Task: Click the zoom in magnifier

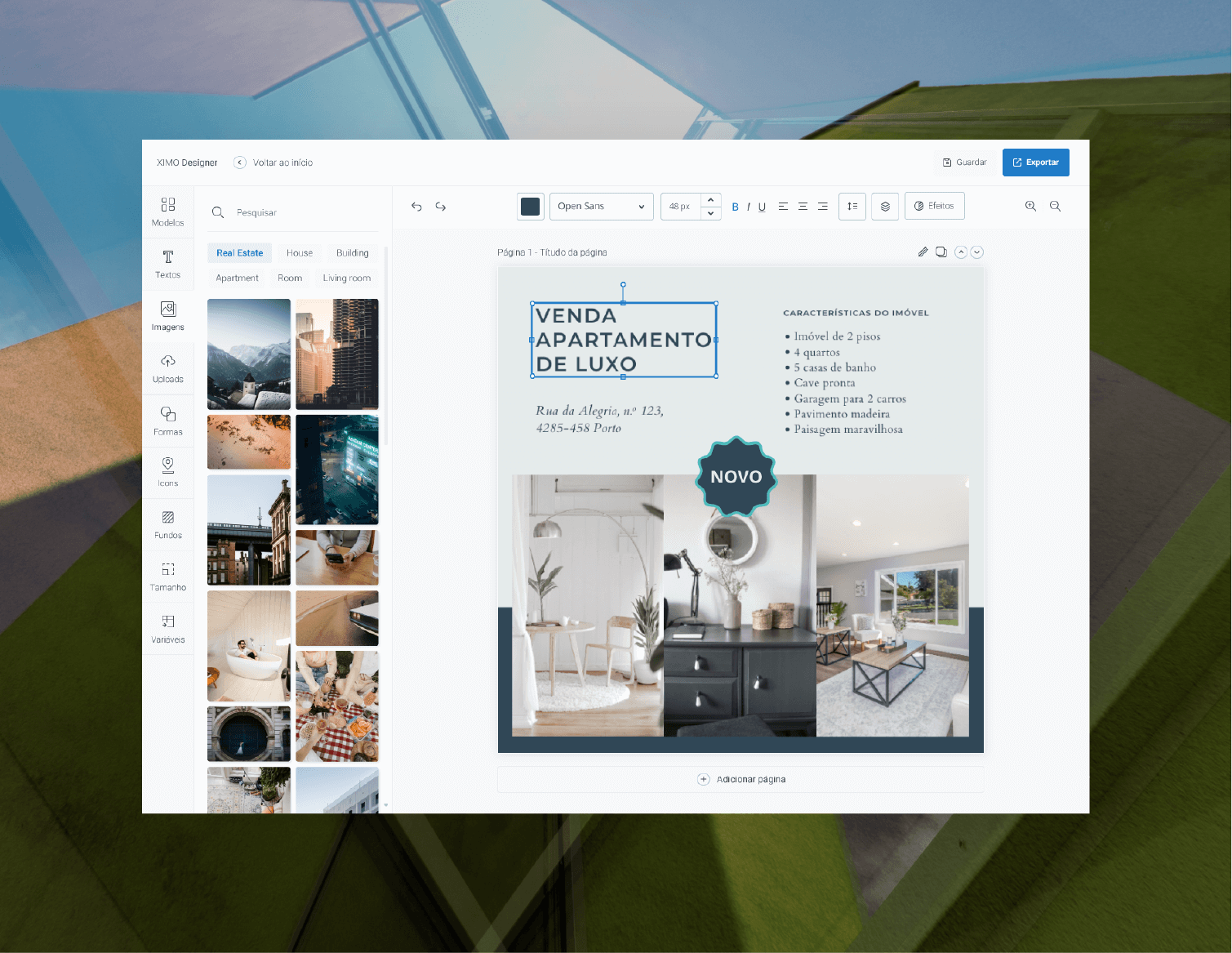Action: coord(1030,207)
